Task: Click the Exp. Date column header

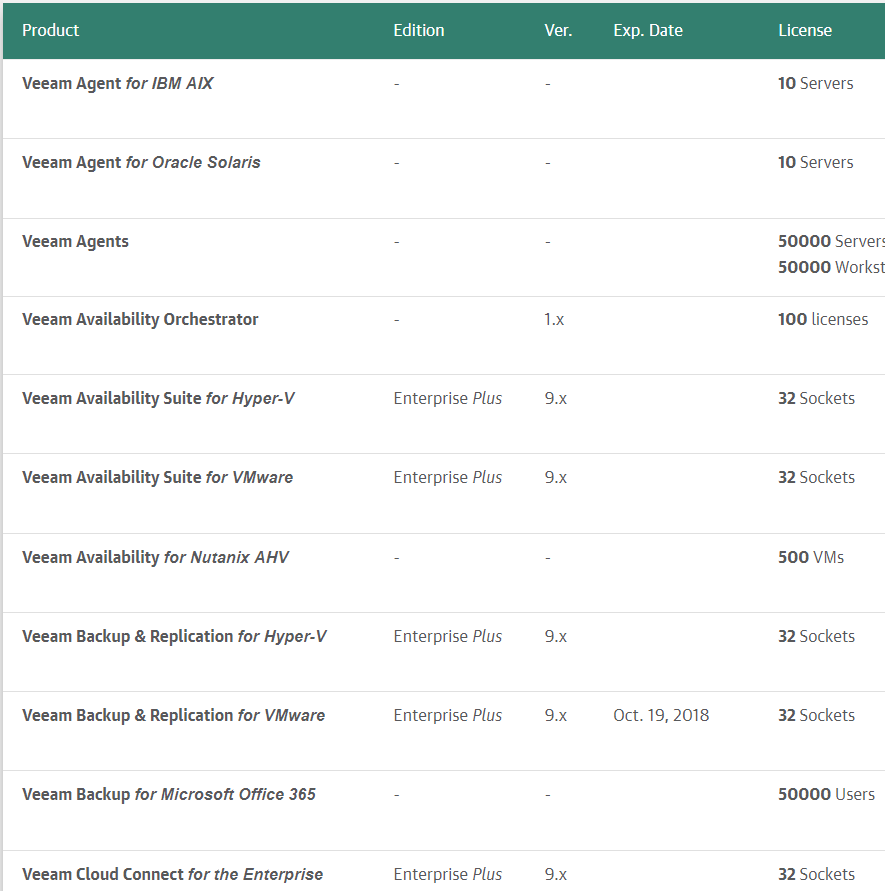Action: (647, 30)
